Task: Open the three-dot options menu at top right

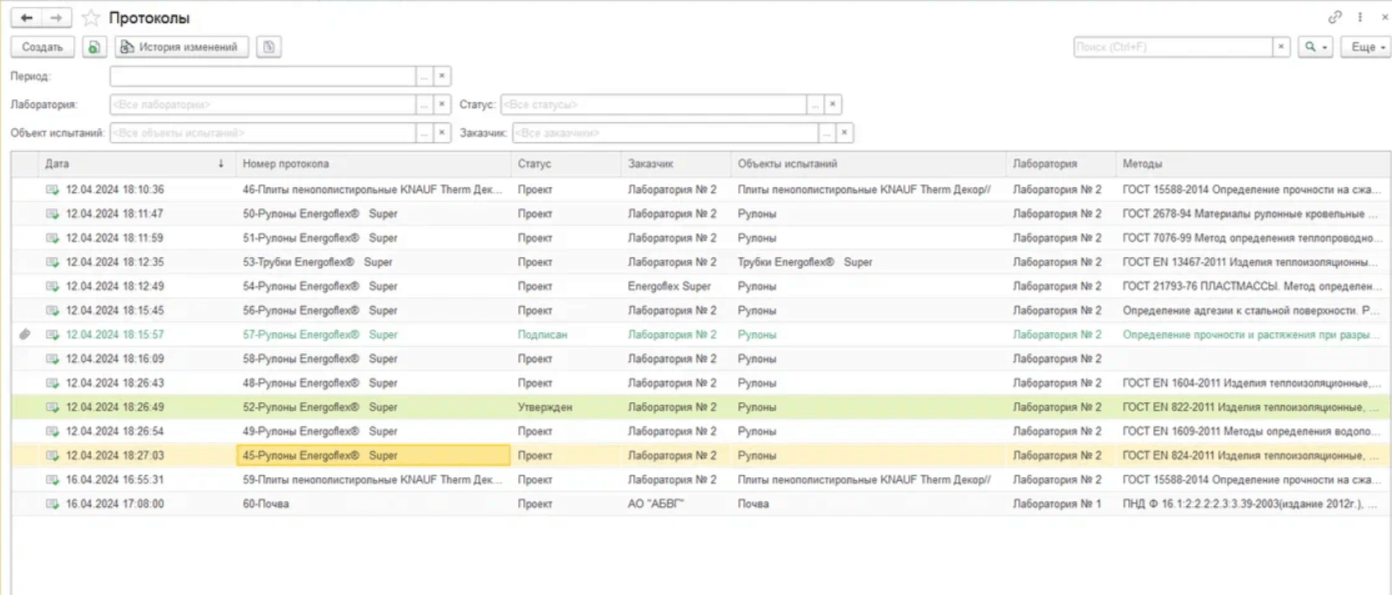Action: (x=1360, y=18)
